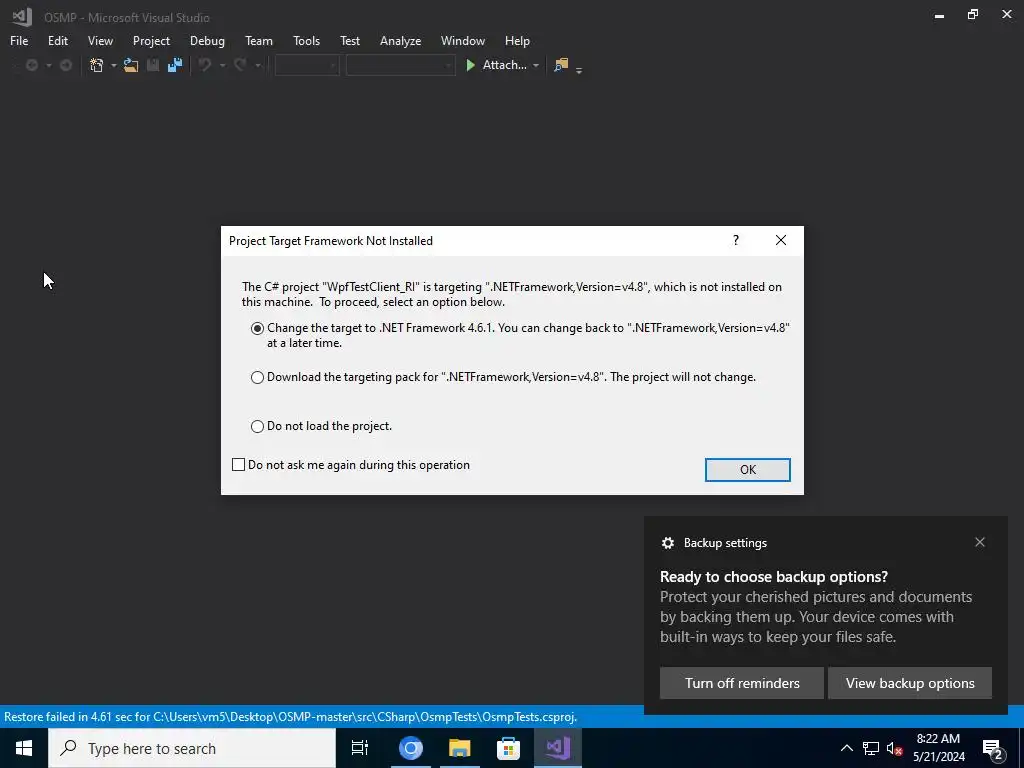Dismiss the Backup settings notification
The width and height of the screenshot is (1024, 768).
tap(980, 542)
